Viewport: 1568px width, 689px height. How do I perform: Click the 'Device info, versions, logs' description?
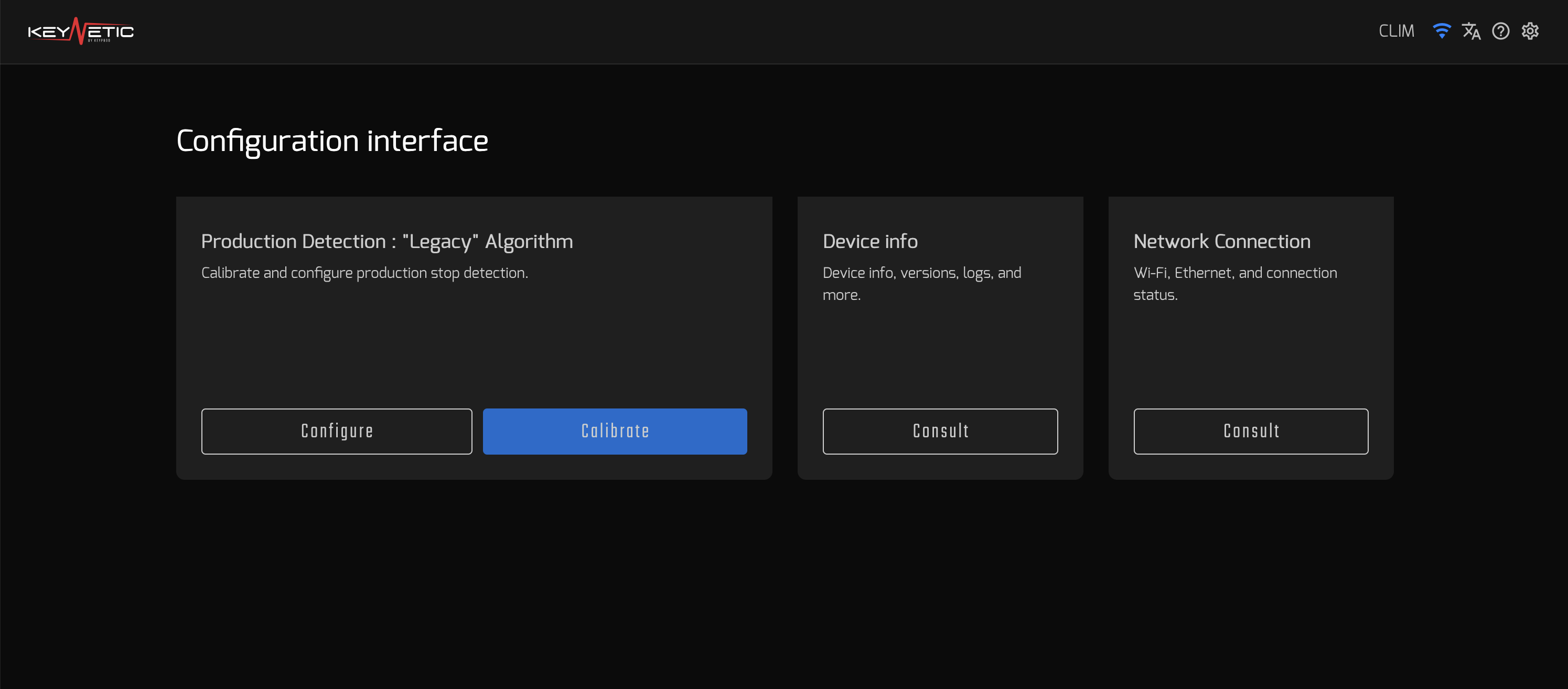pyautogui.click(x=922, y=284)
